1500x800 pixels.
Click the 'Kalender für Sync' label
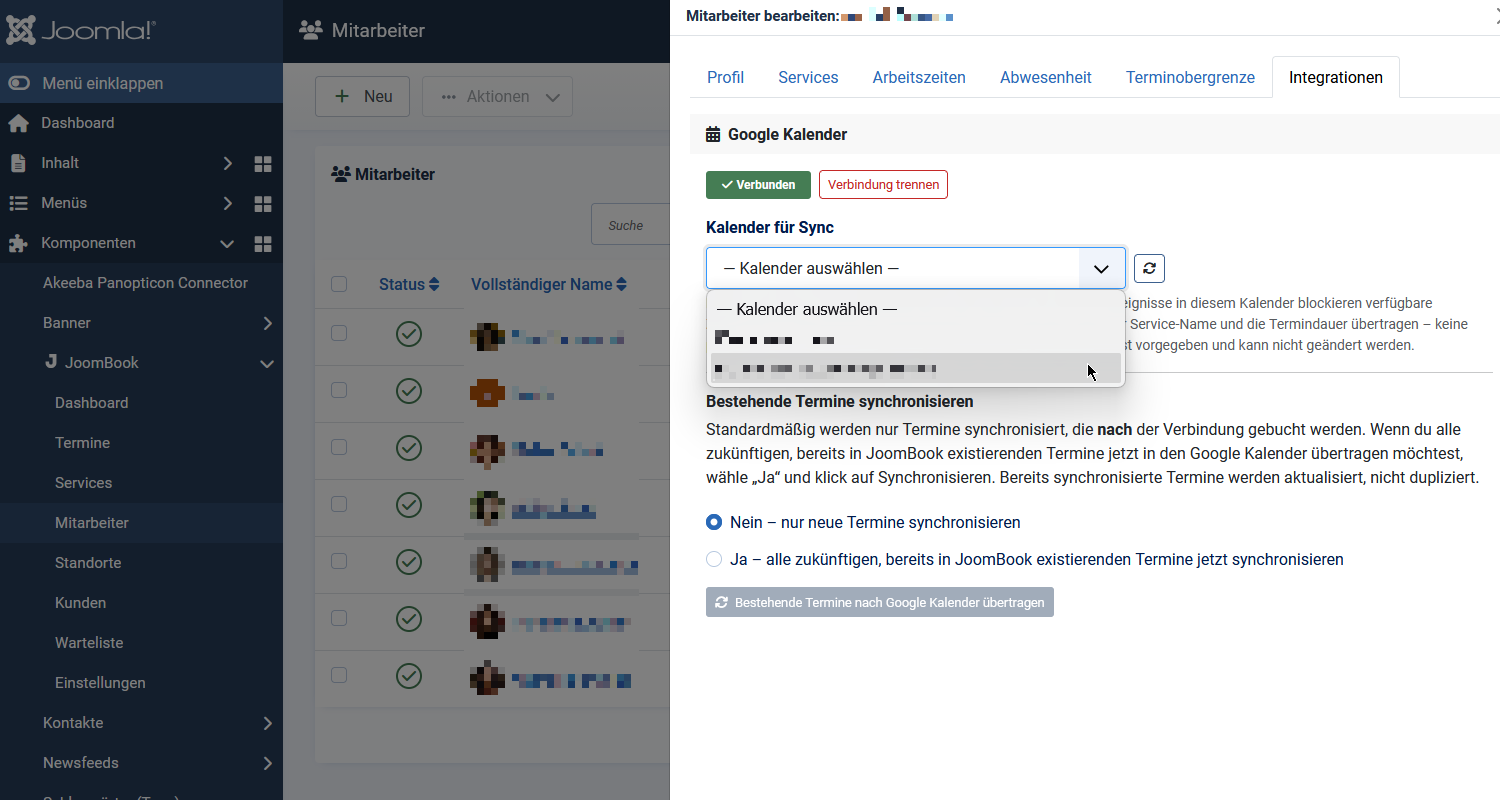tap(770, 227)
